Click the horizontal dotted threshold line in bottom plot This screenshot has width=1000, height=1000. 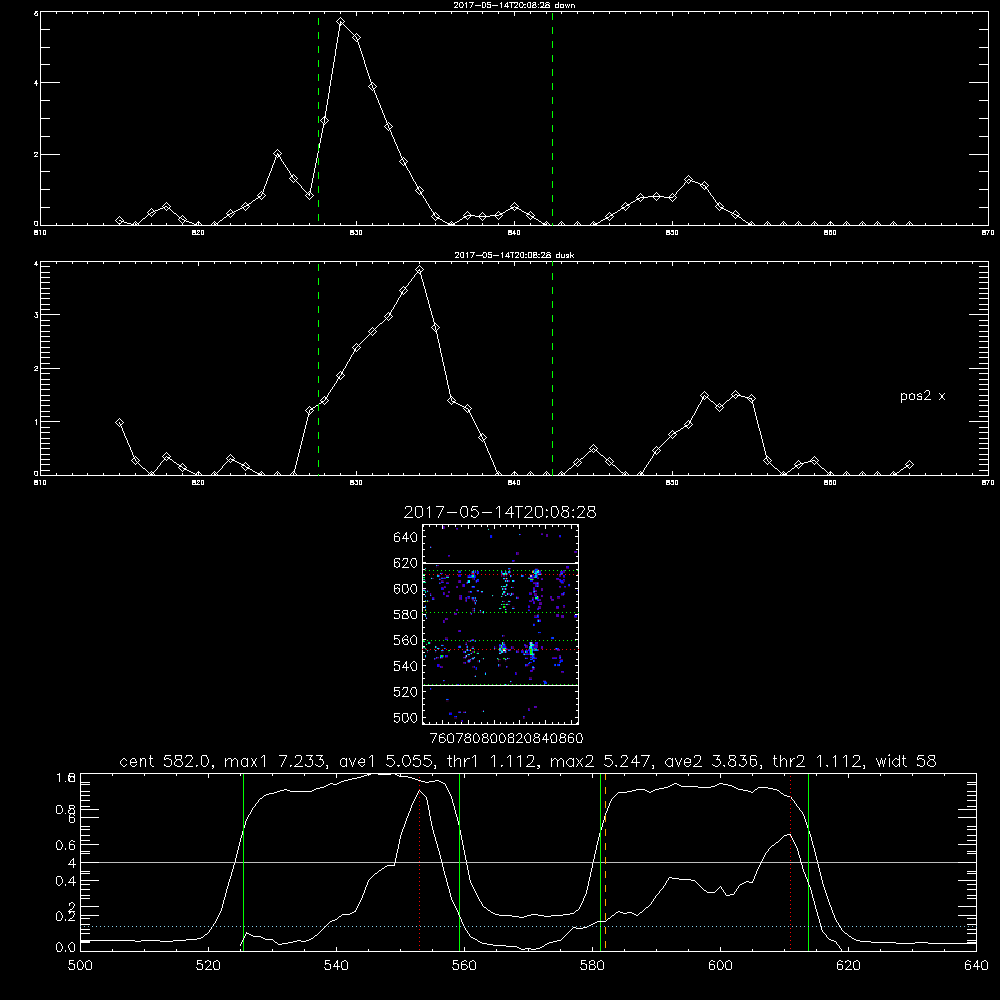[x=528, y=926]
